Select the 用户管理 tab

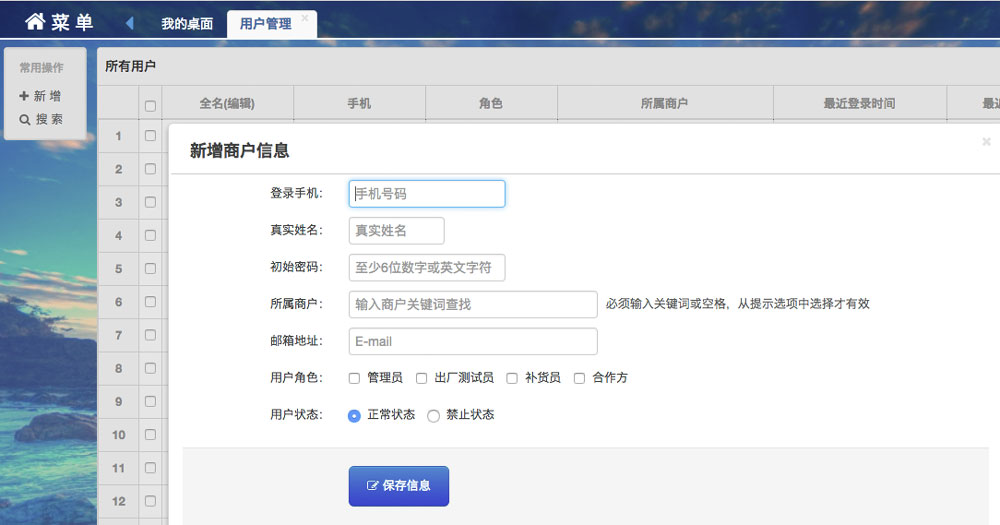point(265,24)
